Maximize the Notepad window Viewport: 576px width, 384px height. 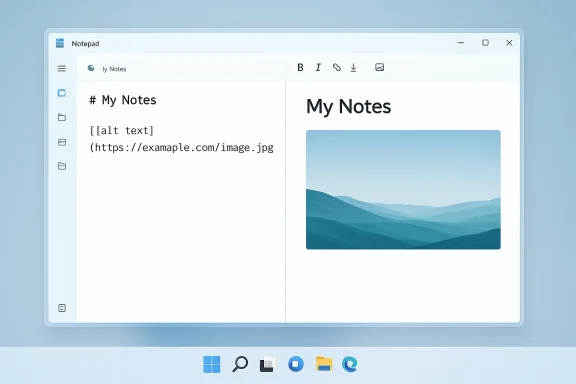485,43
